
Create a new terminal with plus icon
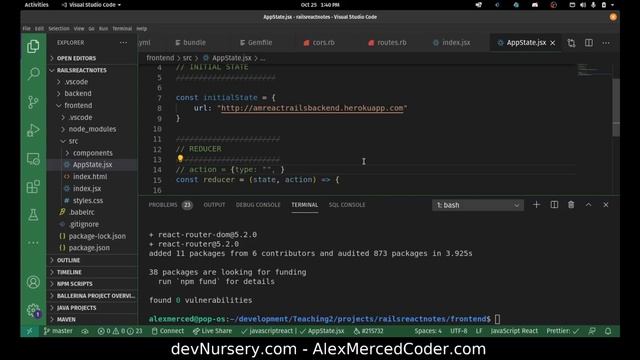[536, 204]
